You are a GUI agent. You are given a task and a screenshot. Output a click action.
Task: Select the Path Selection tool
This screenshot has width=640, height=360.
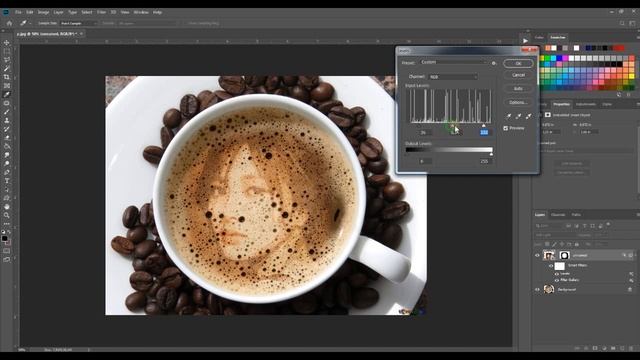[7, 189]
